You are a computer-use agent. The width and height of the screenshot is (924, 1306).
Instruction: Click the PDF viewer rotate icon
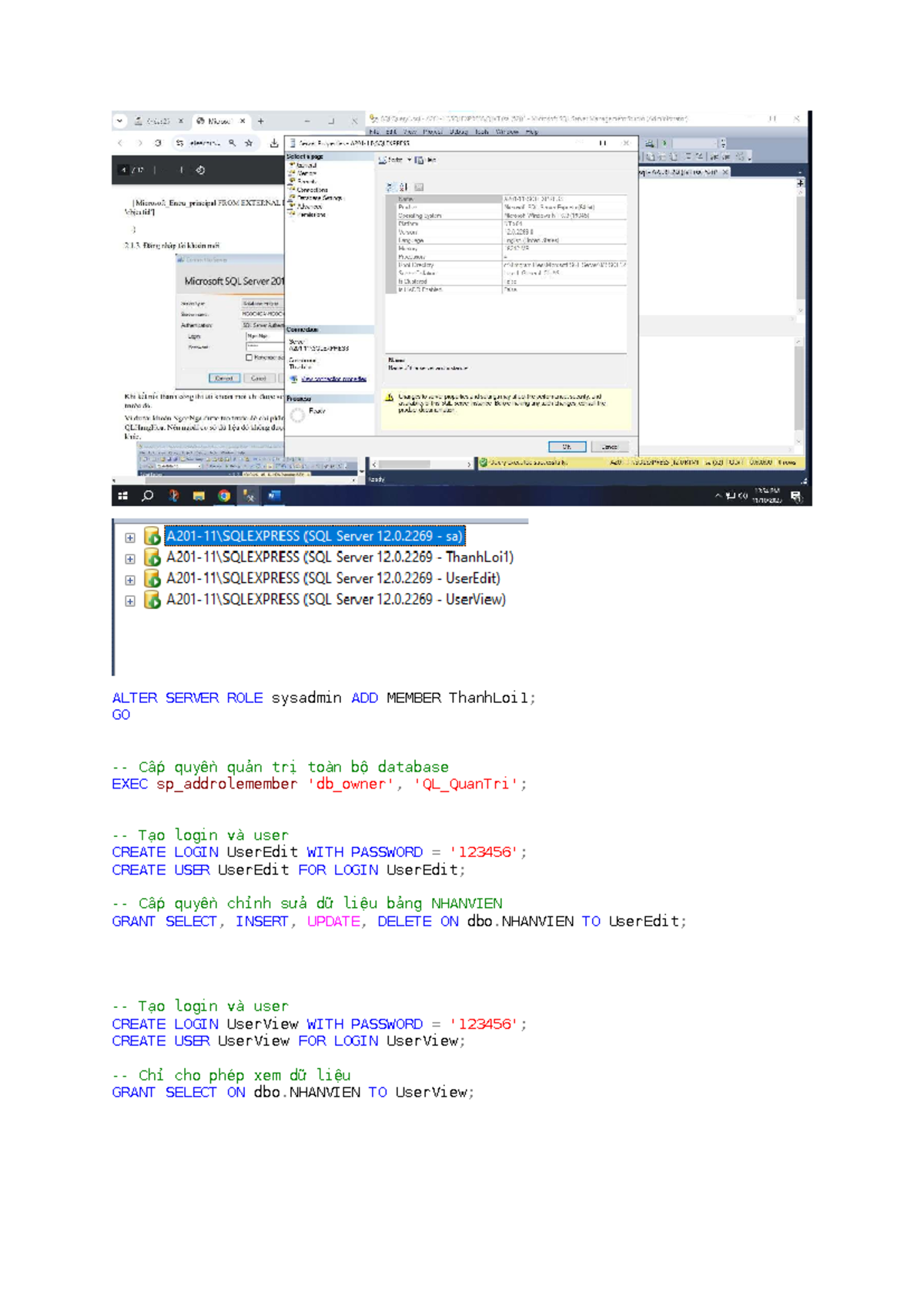200,170
